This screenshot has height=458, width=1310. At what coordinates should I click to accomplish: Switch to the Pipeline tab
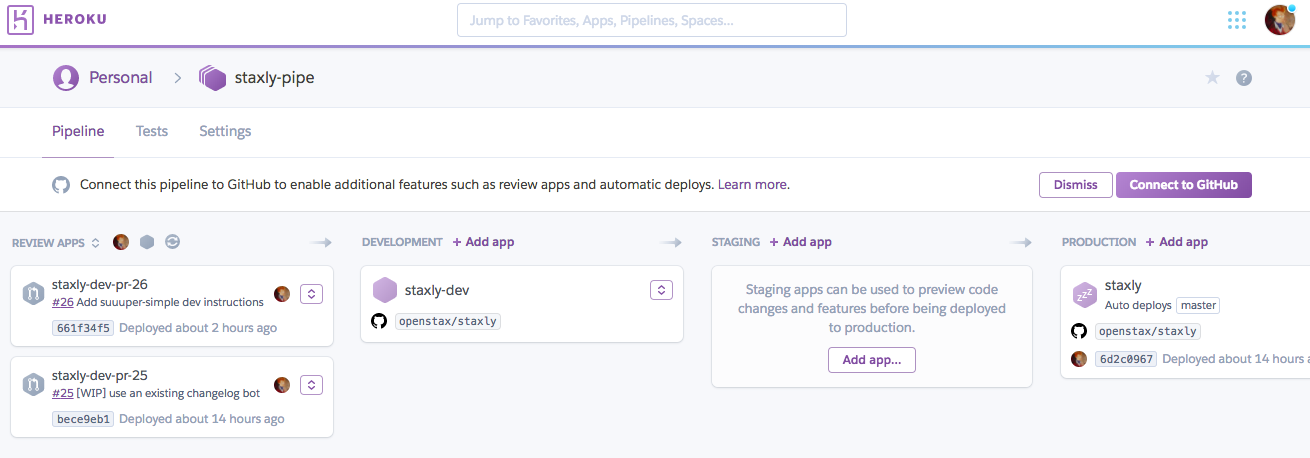click(78, 131)
